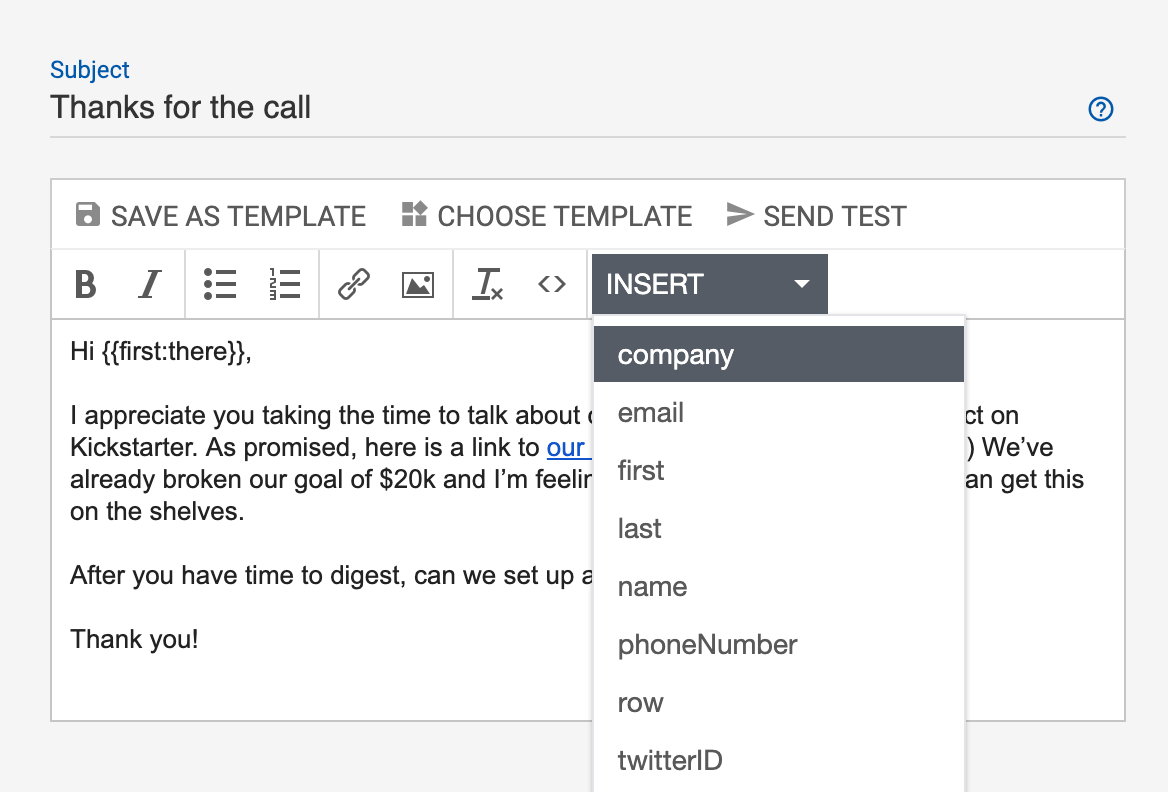The width and height of the screenshot is (1168, 792).
Task: Click the save icon next to SAVE AS TEMPLATE
Action: tap(86, 214)
